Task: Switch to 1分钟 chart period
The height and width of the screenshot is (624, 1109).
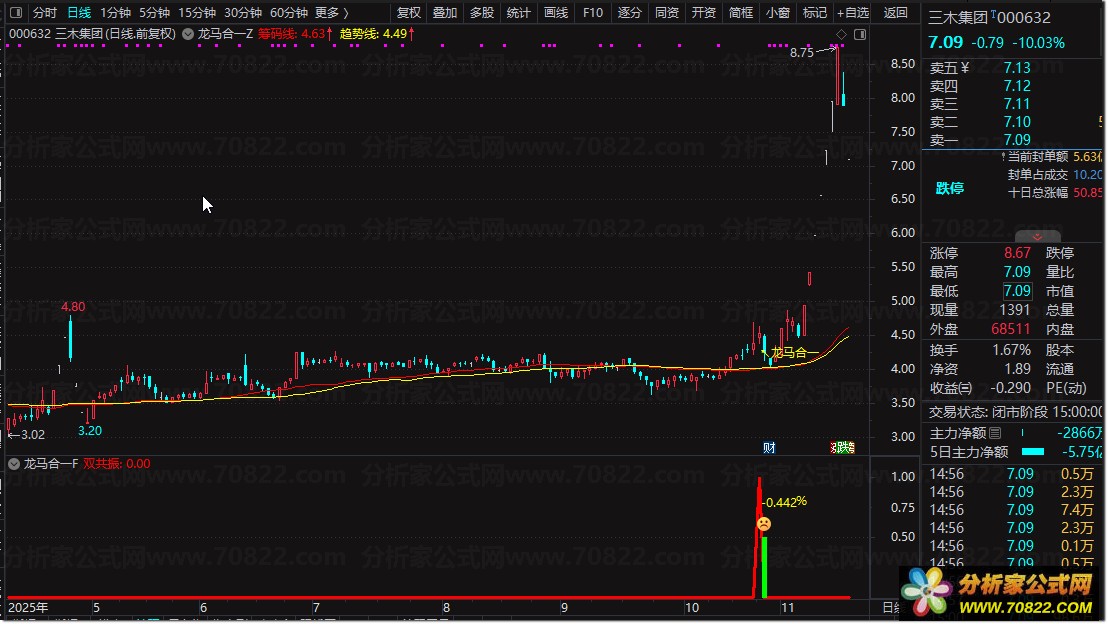Action: coord(115,13)
